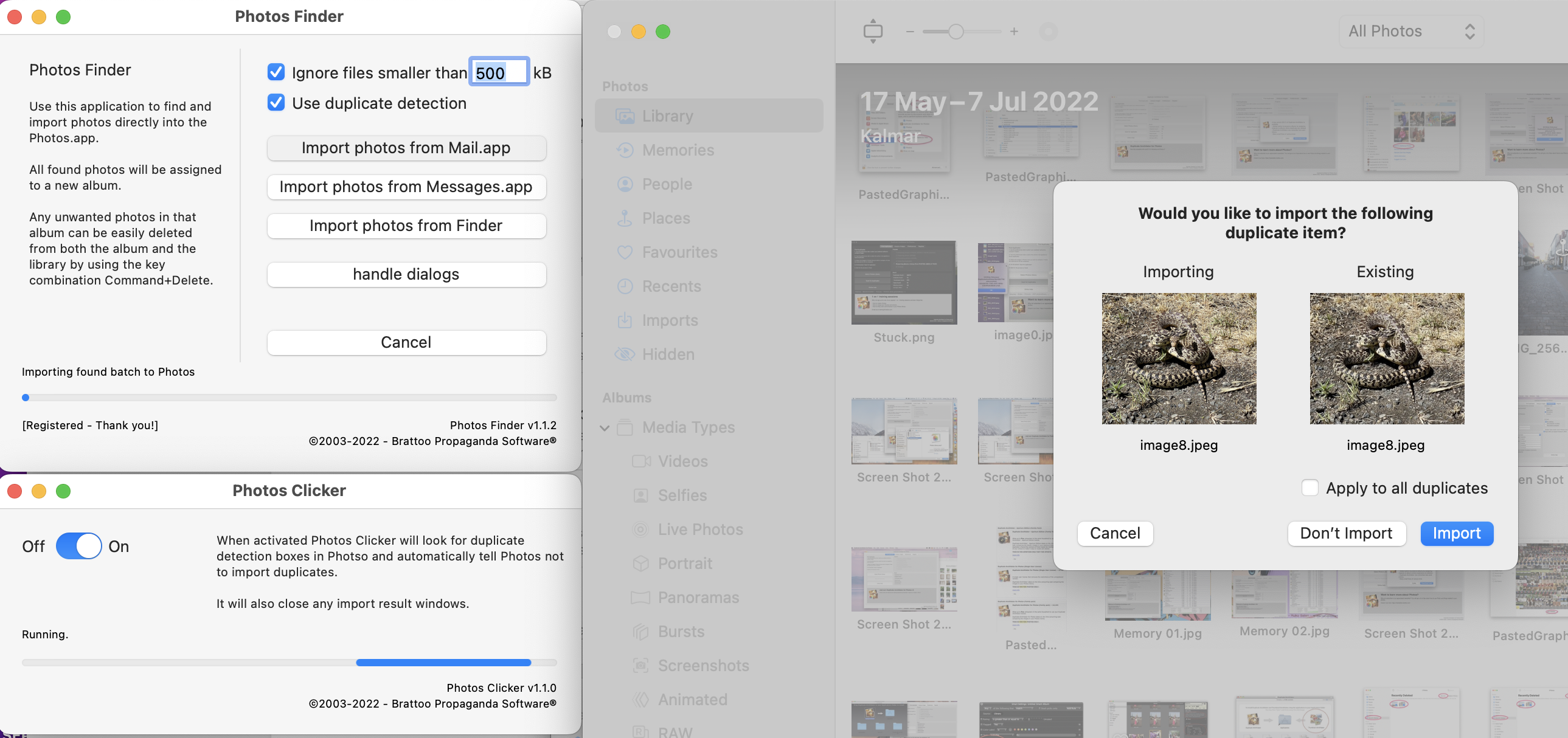1568x738 pixels.
Task: Click the aspect ratio toggle icon in Photos toolbar
Action: point(873,31)
